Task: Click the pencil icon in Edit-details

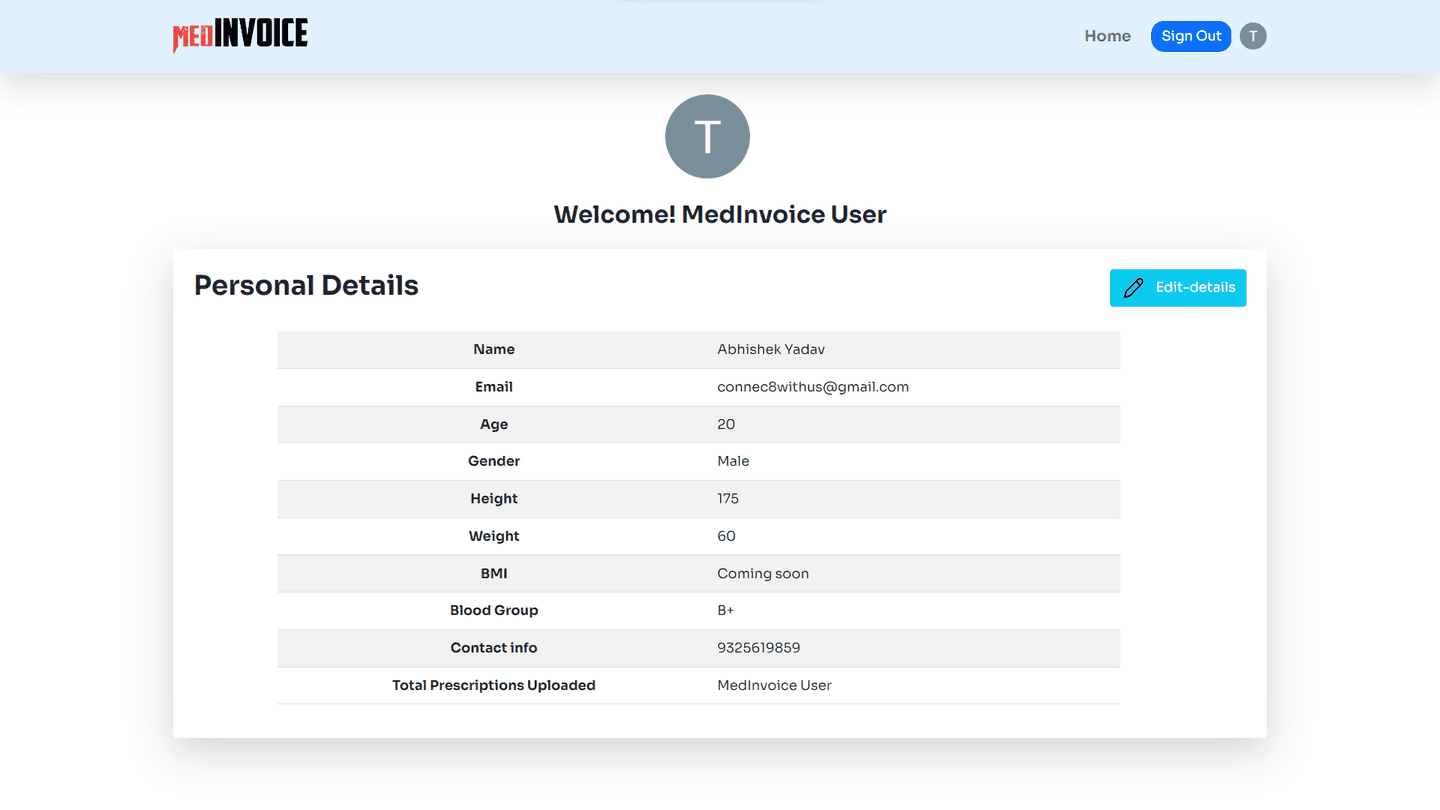Action: pos(1133,288)
